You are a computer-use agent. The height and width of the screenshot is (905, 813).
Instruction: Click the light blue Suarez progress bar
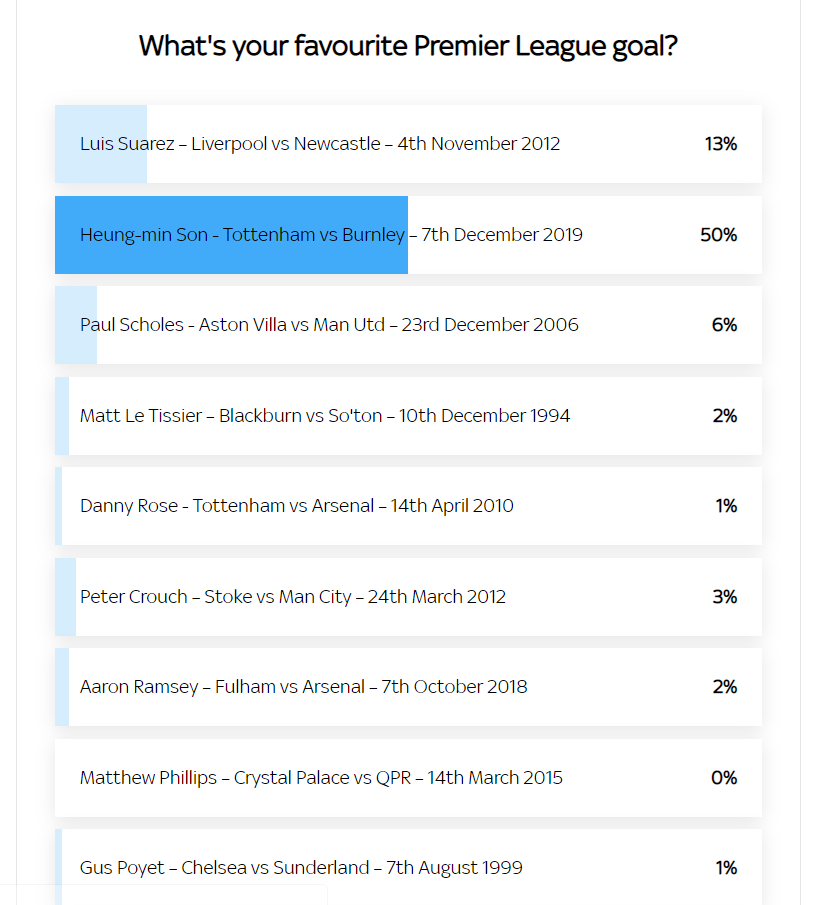tap(101, 144)
